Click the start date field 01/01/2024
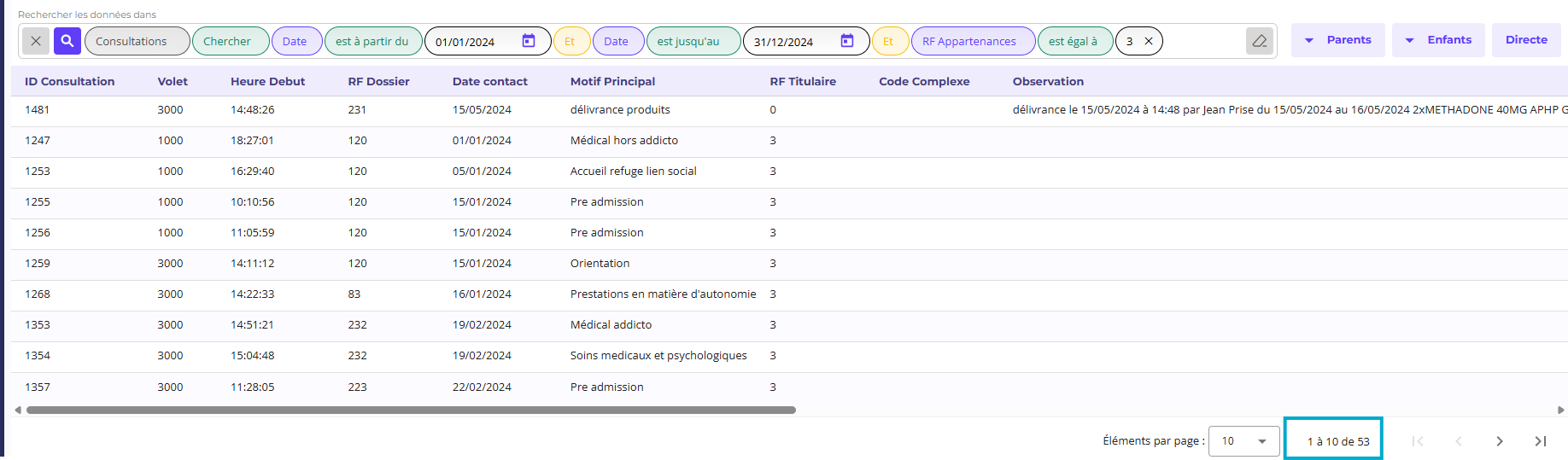 pyautogui.click(x=471, y=41)
